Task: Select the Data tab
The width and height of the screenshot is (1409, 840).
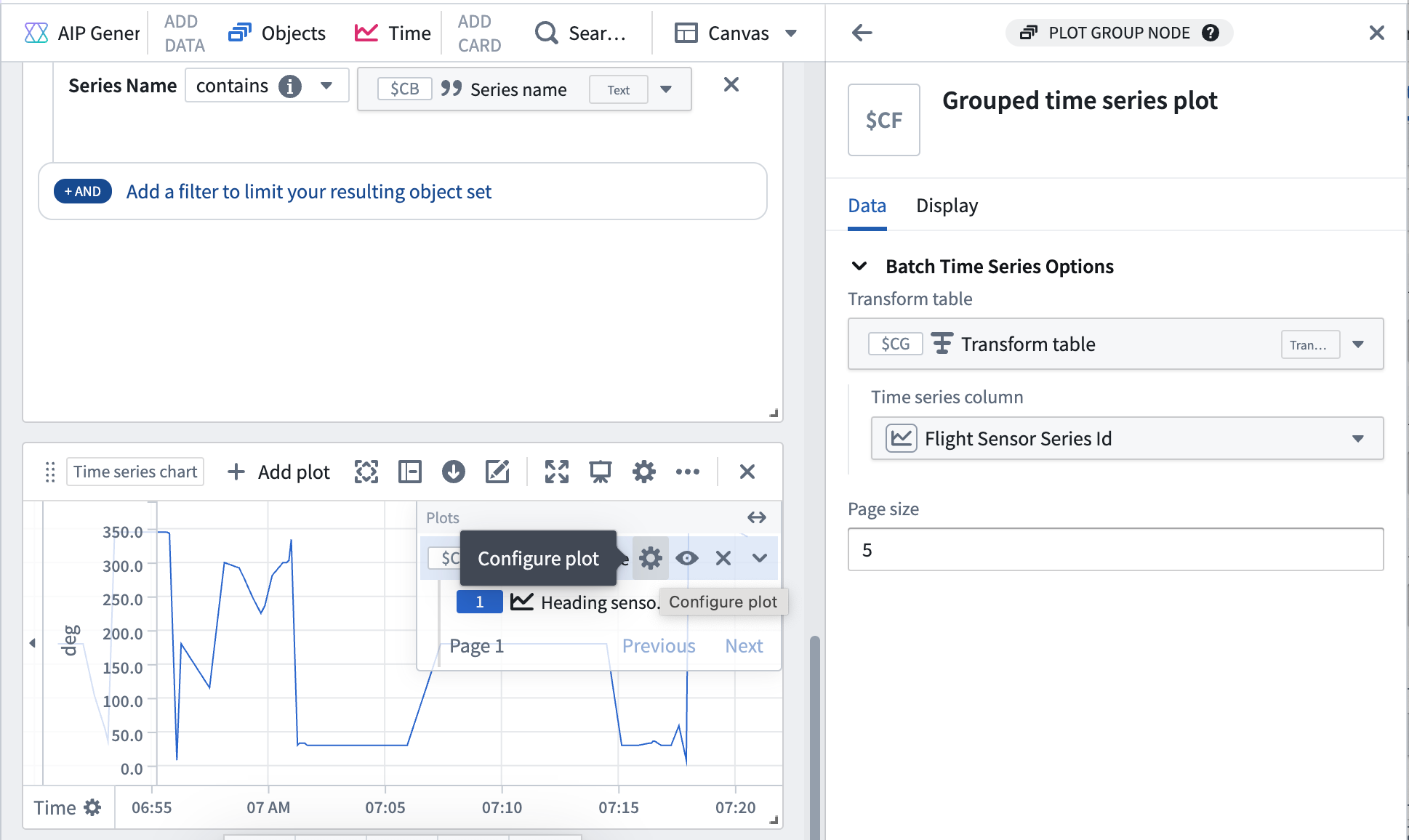Action: click(866, 205)
